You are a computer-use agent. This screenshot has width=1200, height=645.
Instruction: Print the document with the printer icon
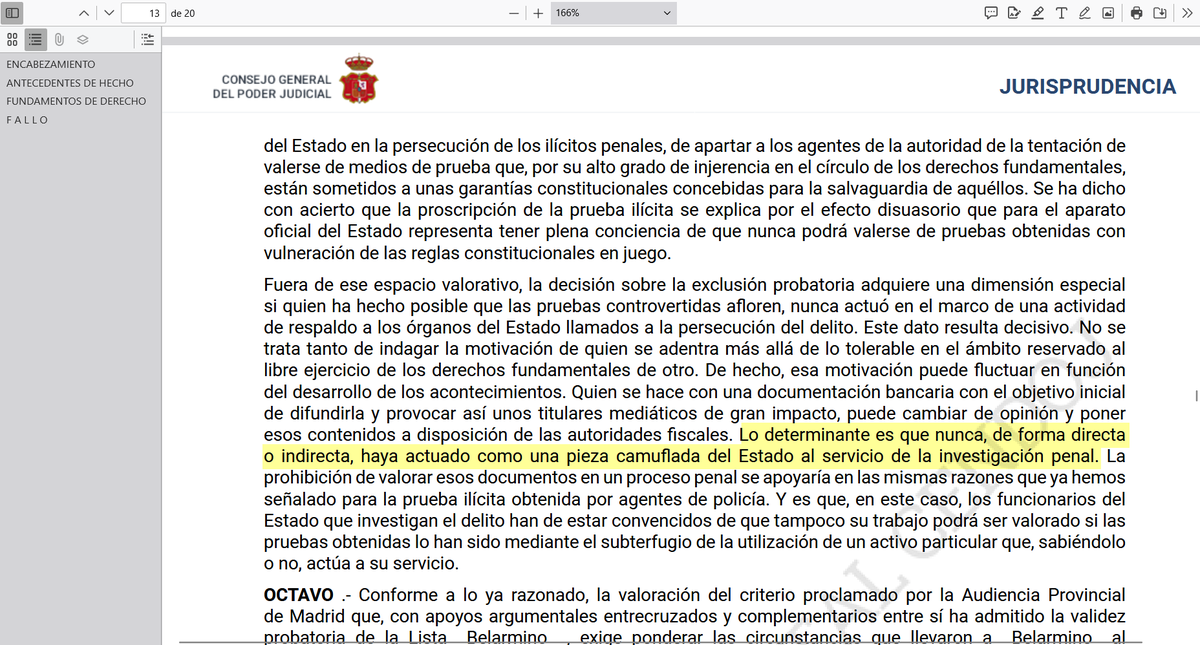click(x=1136, y=13)
